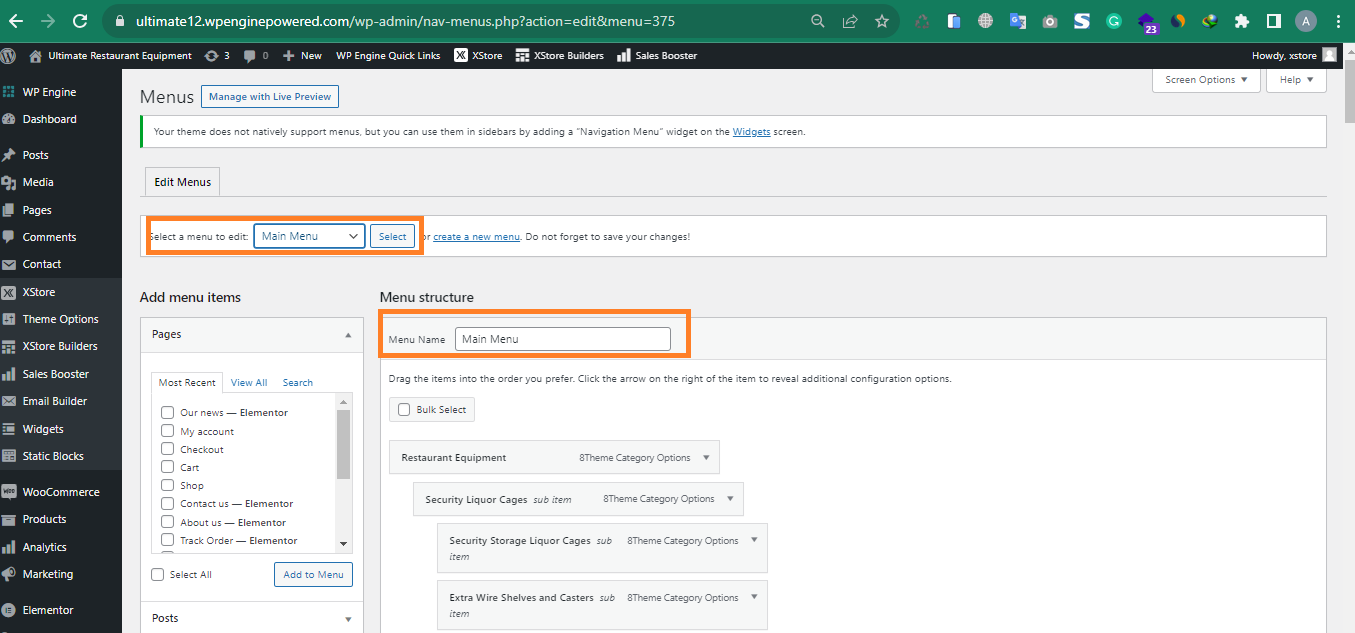Open the XStore Builders admin bar menu

coord(559,55)
